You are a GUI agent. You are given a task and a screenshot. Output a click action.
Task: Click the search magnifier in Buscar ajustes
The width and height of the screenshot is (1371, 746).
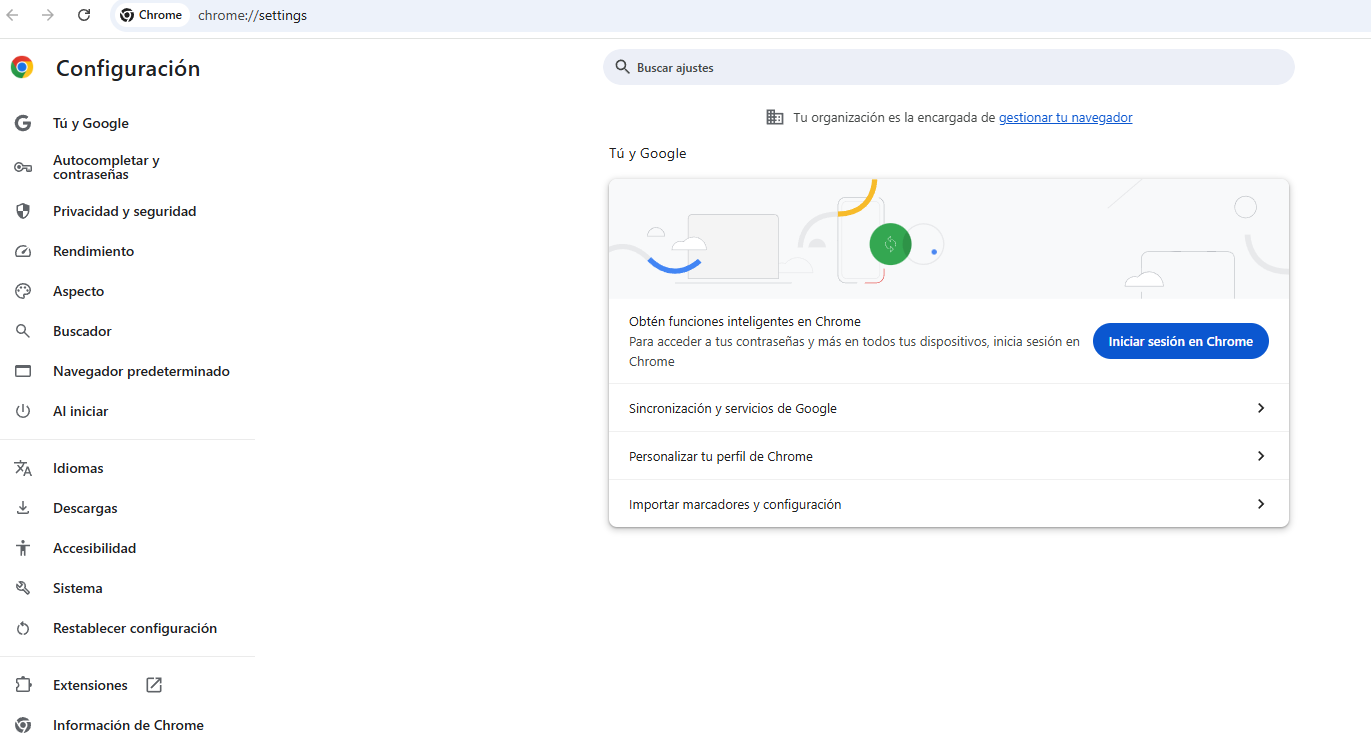pyautogui.click(x=623, y=67)
